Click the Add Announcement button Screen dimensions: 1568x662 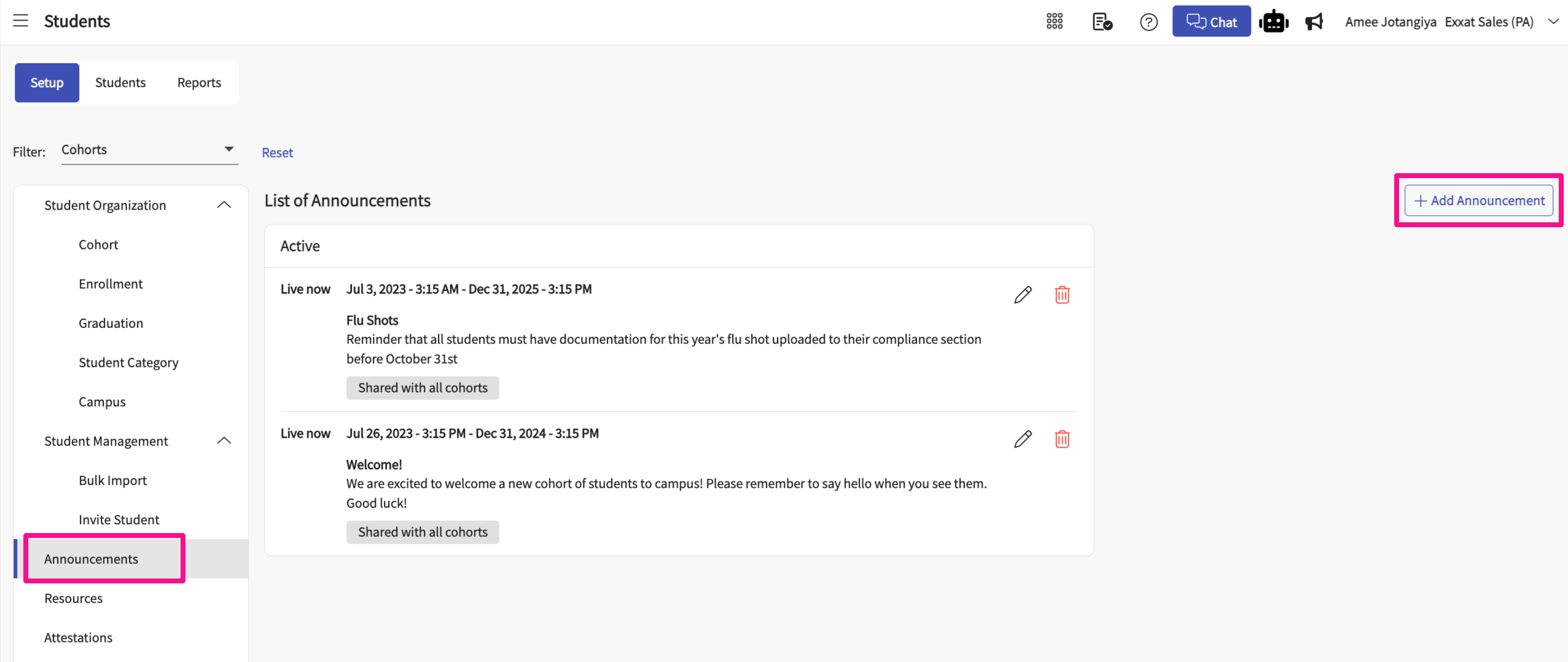tap(1478, 200)
